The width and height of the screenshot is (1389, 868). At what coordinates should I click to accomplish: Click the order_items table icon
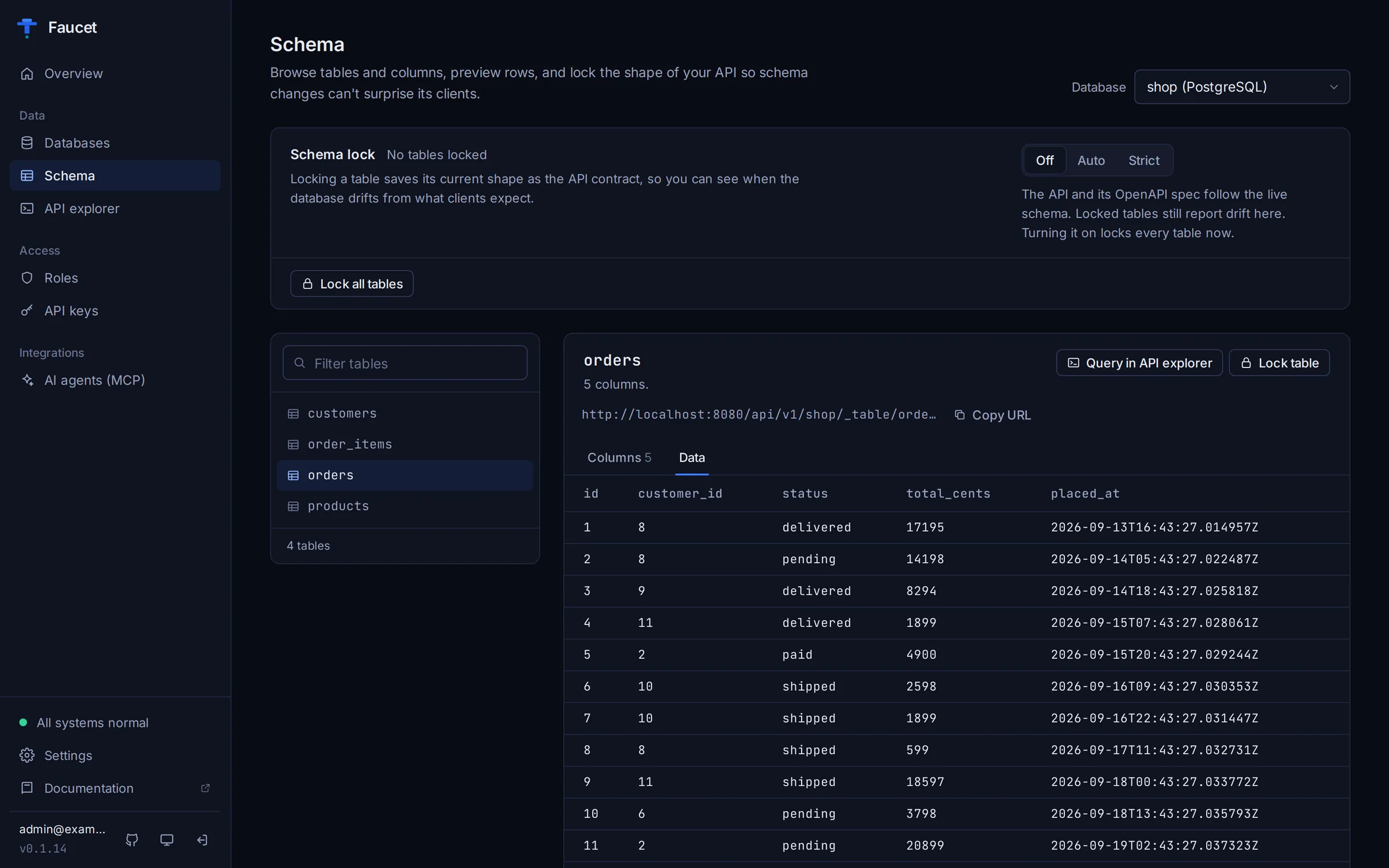pos(293,444)
